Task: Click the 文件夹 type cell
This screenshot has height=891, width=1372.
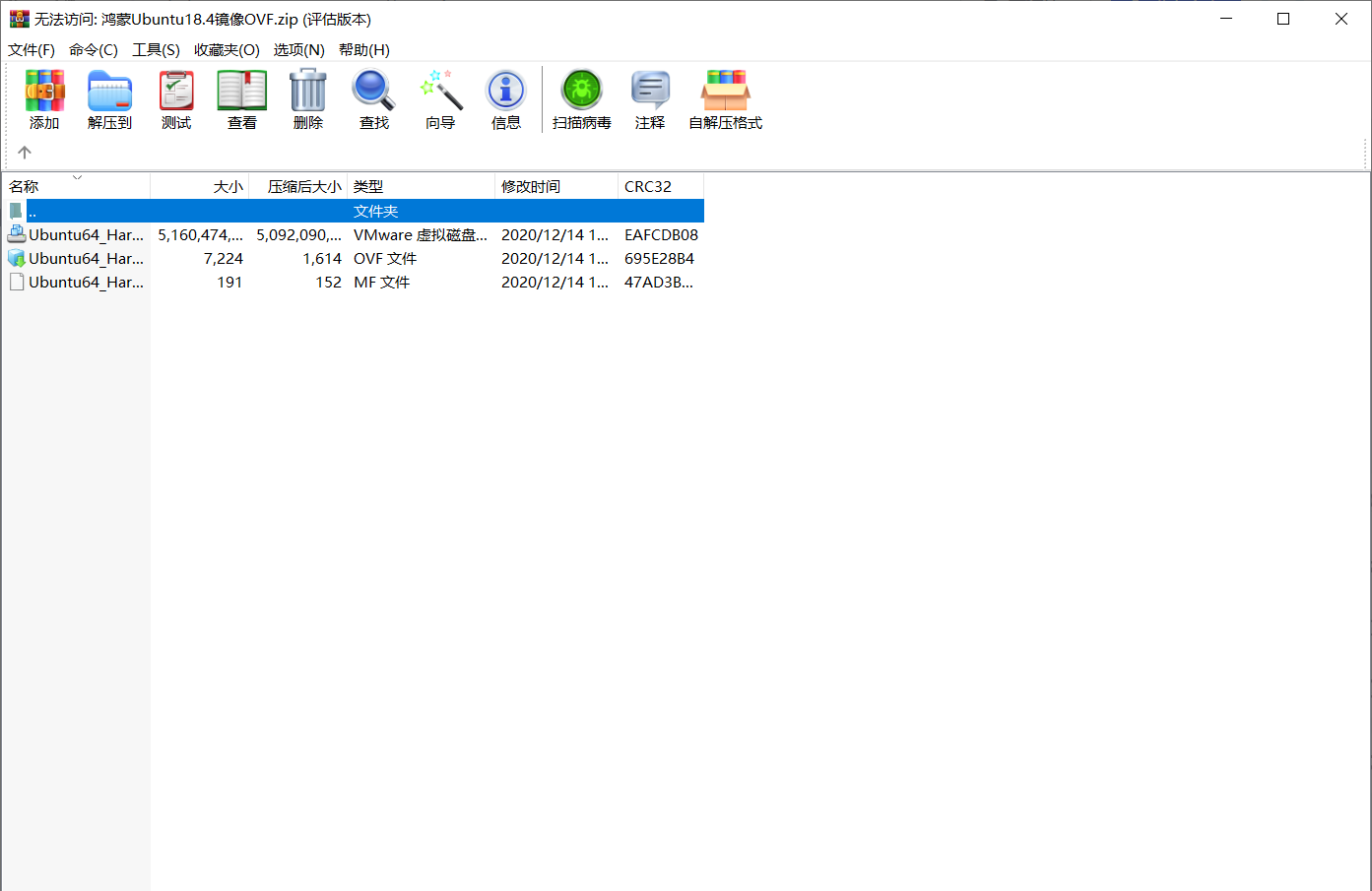Action: coord(376,211)
